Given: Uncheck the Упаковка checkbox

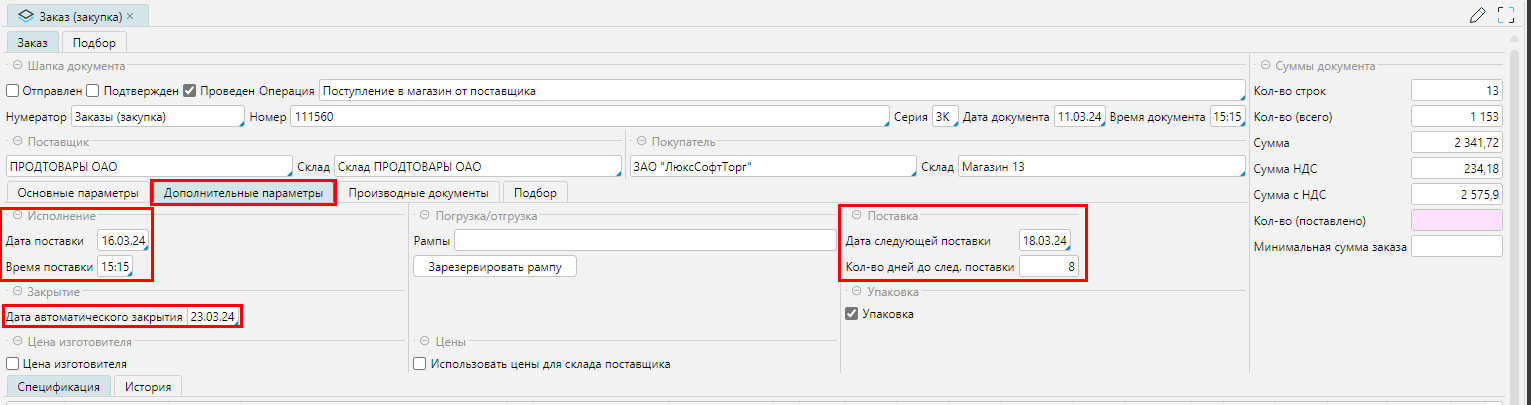Looking at the screenshot, I should pos(852,314).
